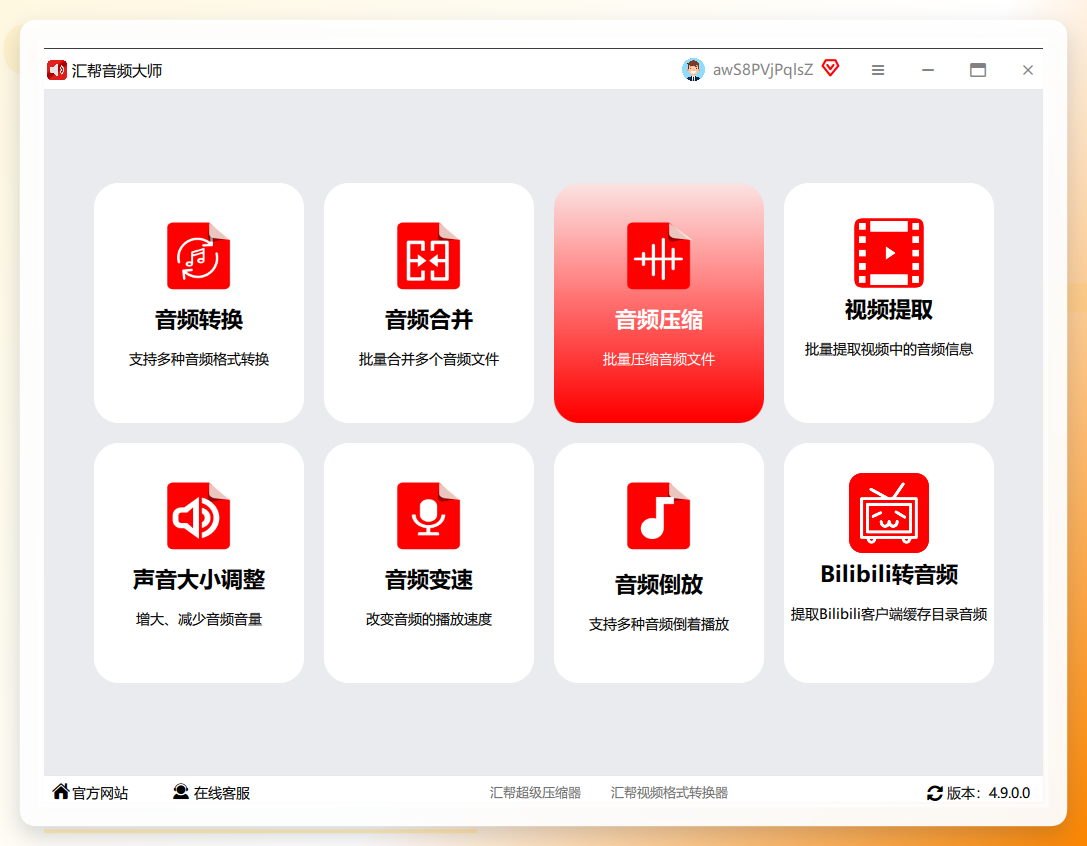The width and height of the screenshot is (1087, 846).
Task: Click description 增大、减少音频音量
Action: [199, 619]
